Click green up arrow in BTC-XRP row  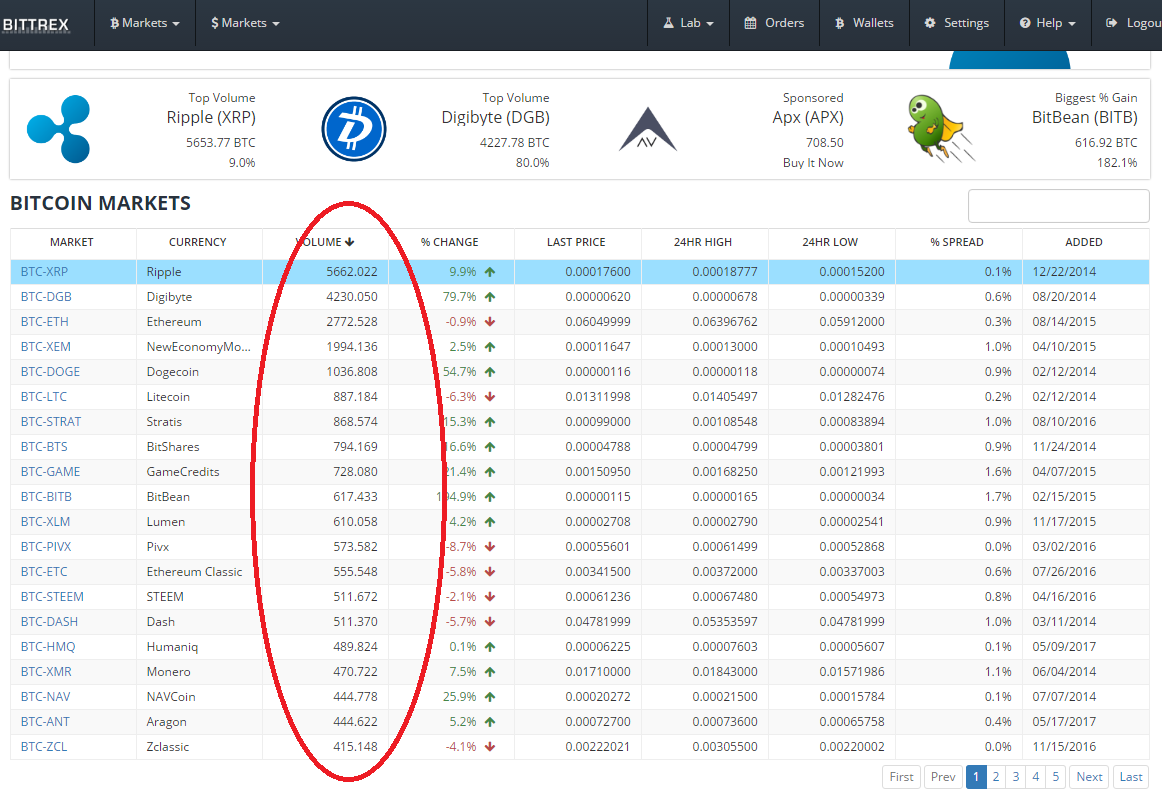[x=490, y=272]
